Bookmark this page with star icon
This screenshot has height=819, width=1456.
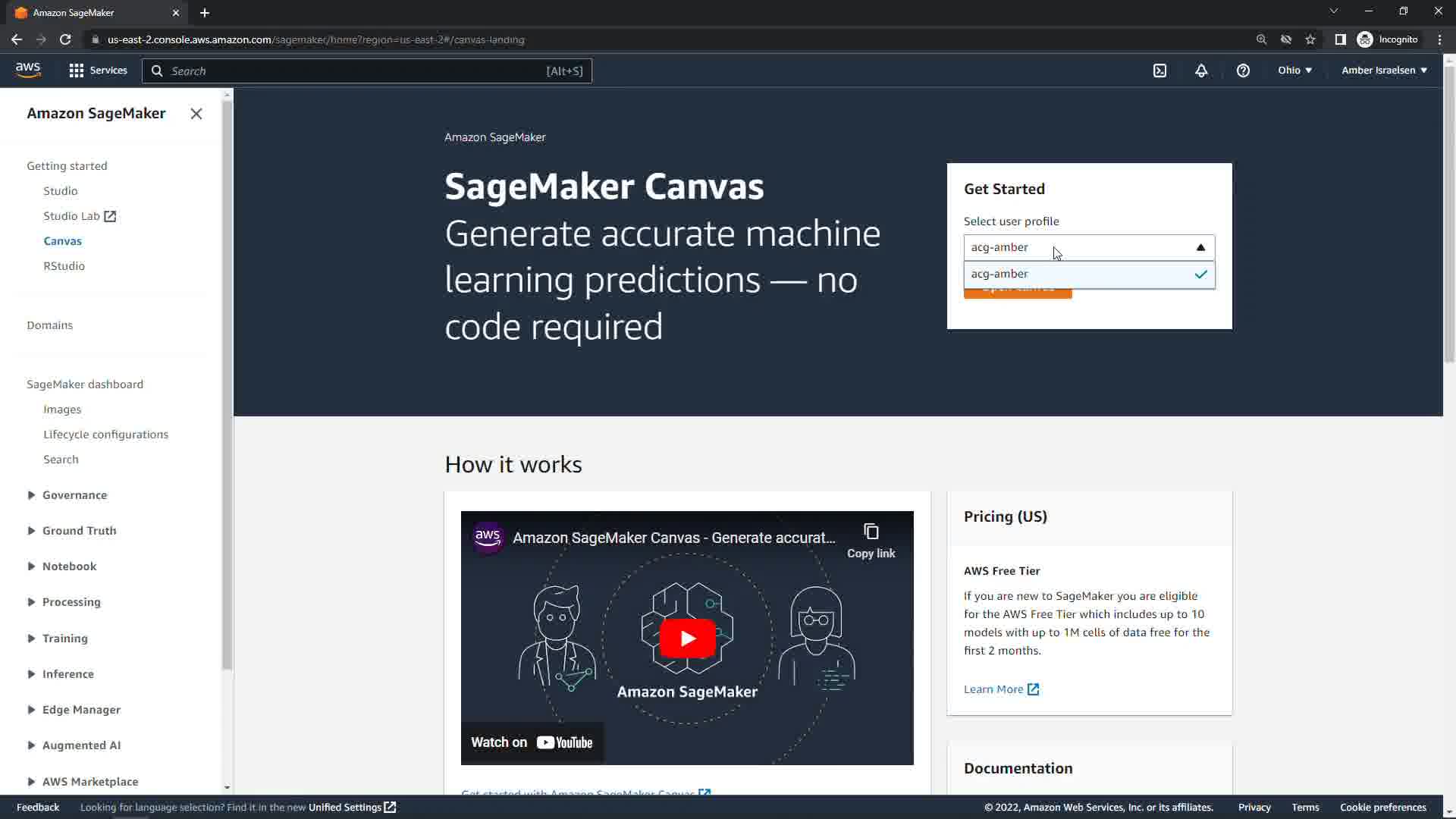1310,39
